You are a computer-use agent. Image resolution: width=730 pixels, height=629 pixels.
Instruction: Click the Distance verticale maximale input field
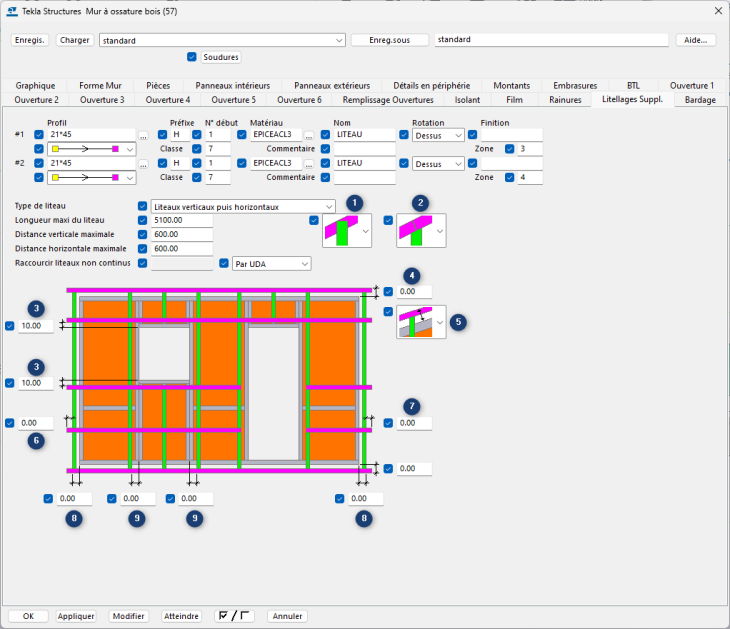[182, 234]
